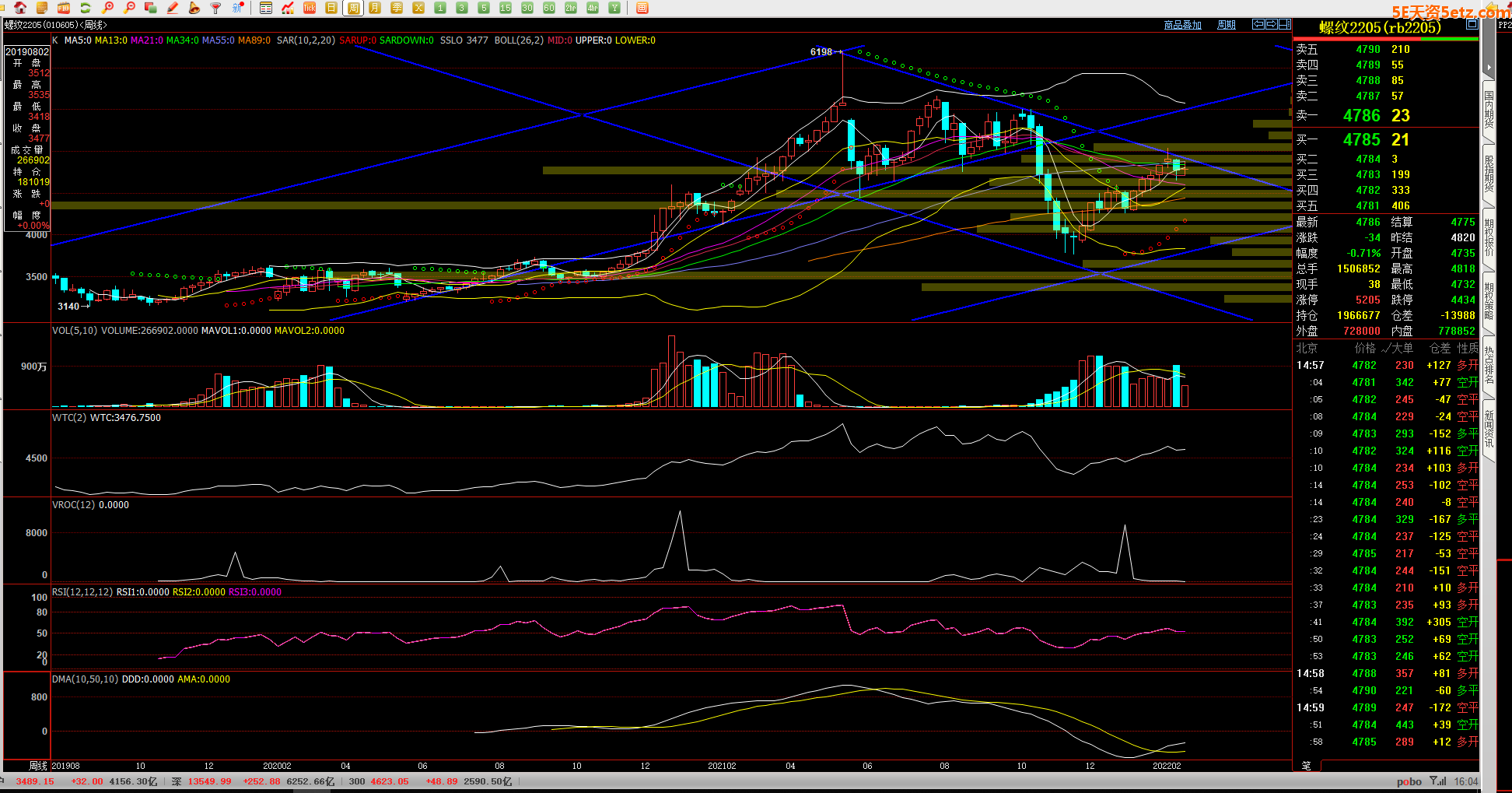Screen dimensions: 1512x793
Task: Switch to Tick chart view
Action: tap(310, 8)
